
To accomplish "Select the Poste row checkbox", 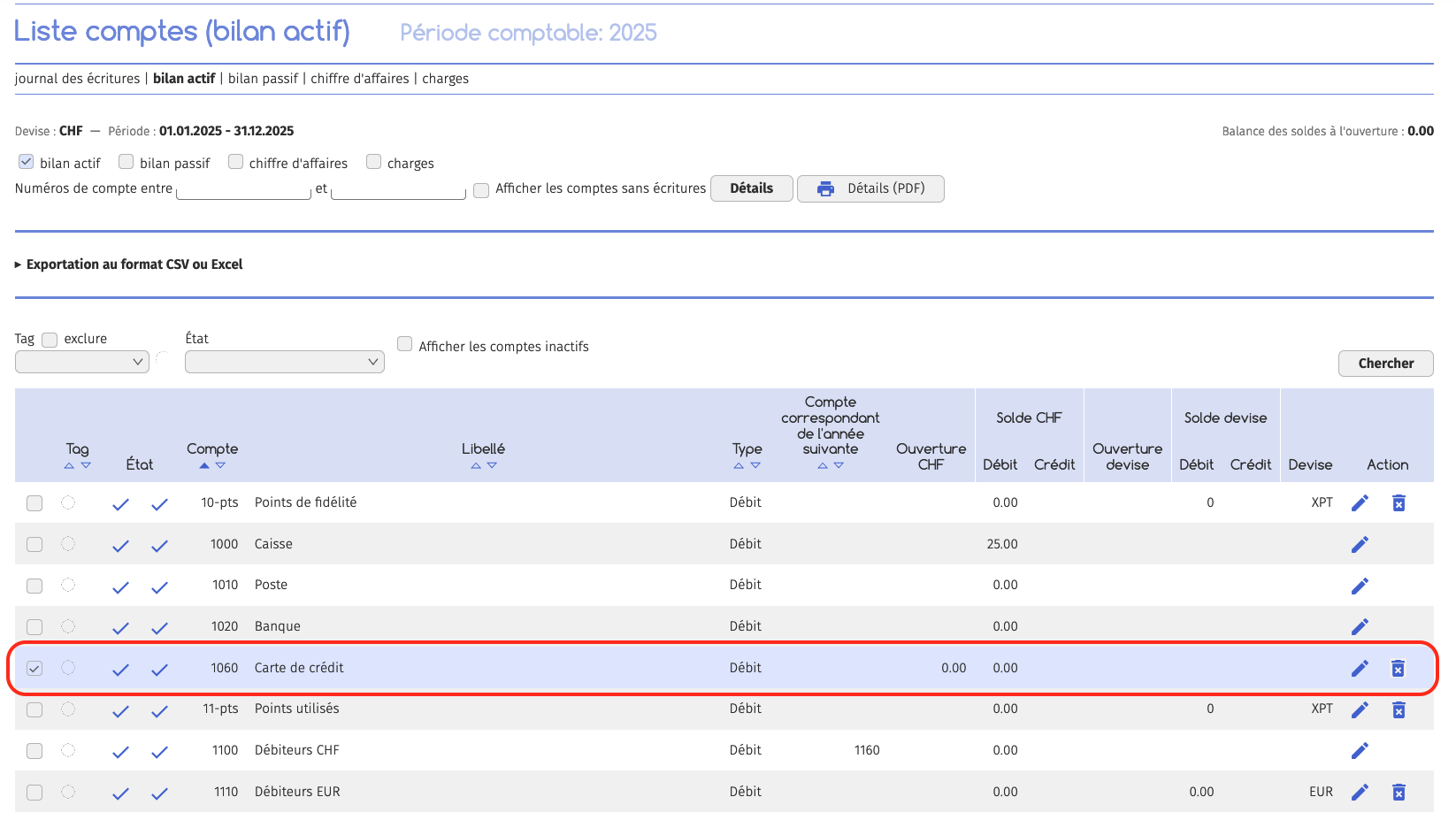I will [x=34, y=586].
